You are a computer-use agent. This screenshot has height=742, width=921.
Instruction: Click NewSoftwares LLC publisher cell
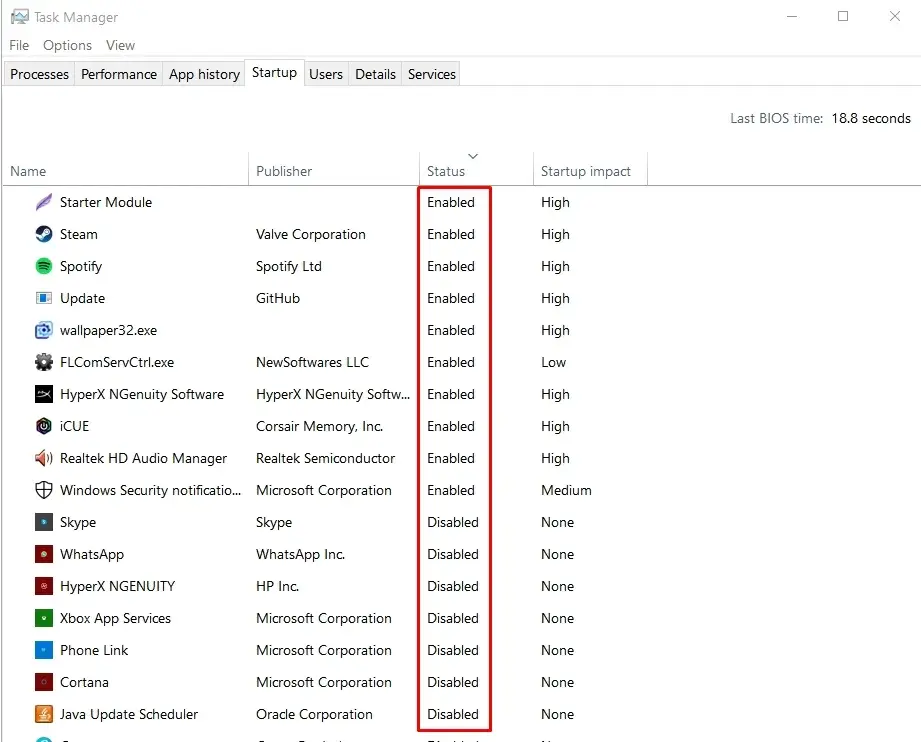(312, 362)
